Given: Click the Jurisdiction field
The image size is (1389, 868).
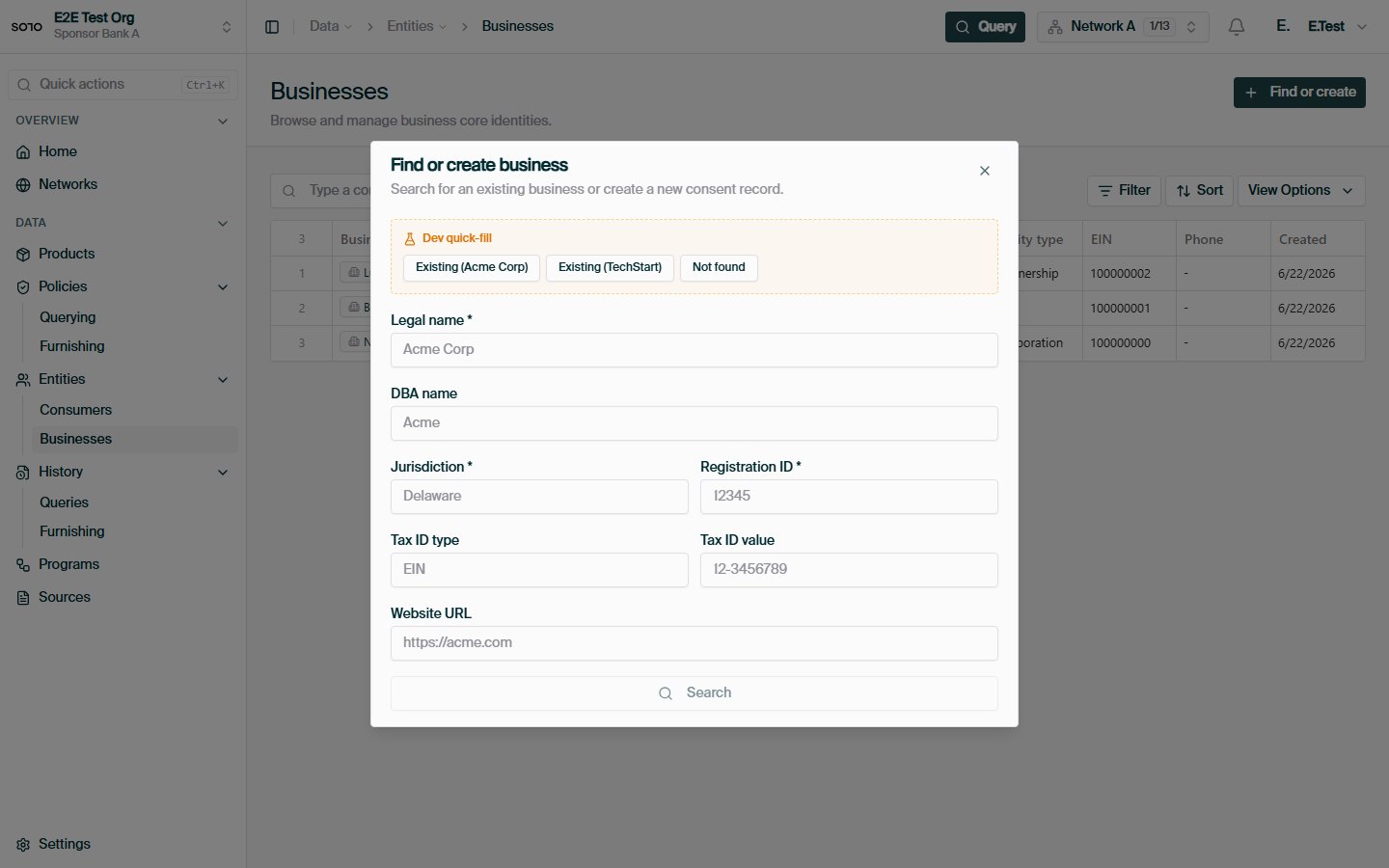Looking at the screenshot, I should pyautogui.click(x=539, y=497).
